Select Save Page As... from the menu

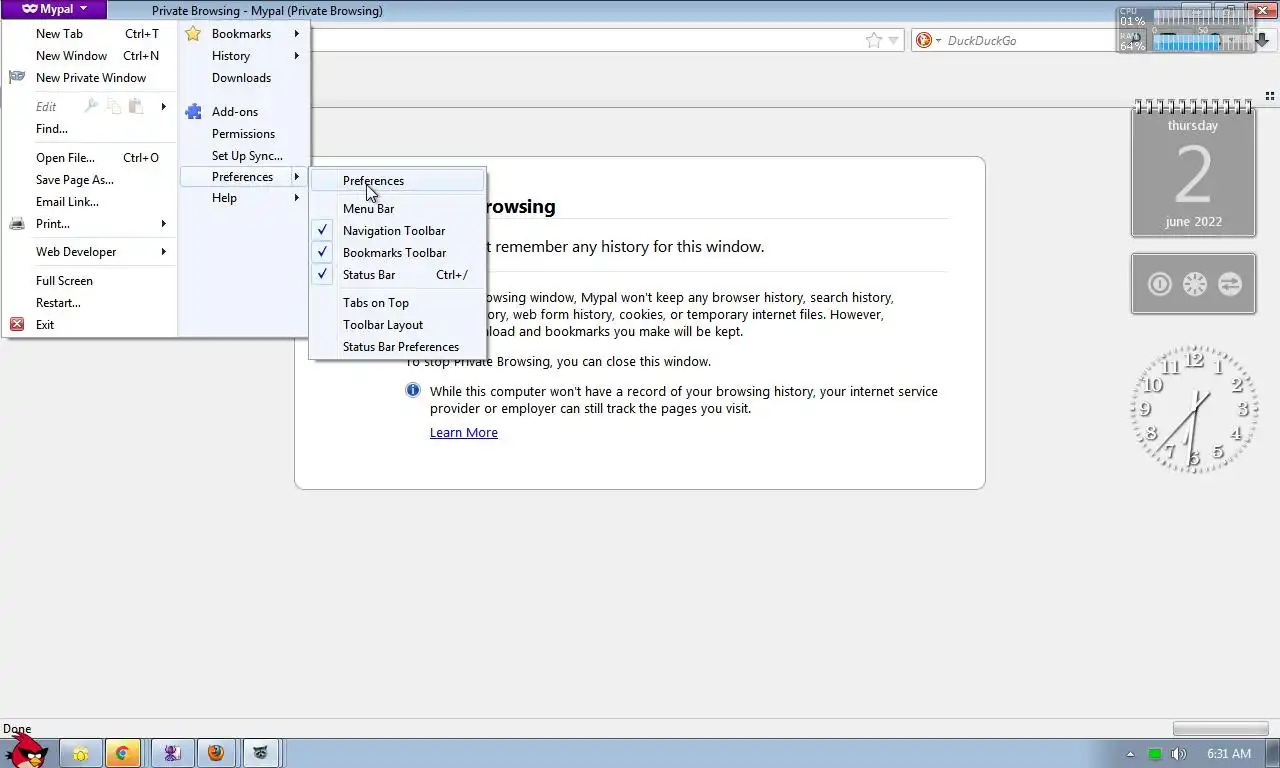click(x=89, y=180)
